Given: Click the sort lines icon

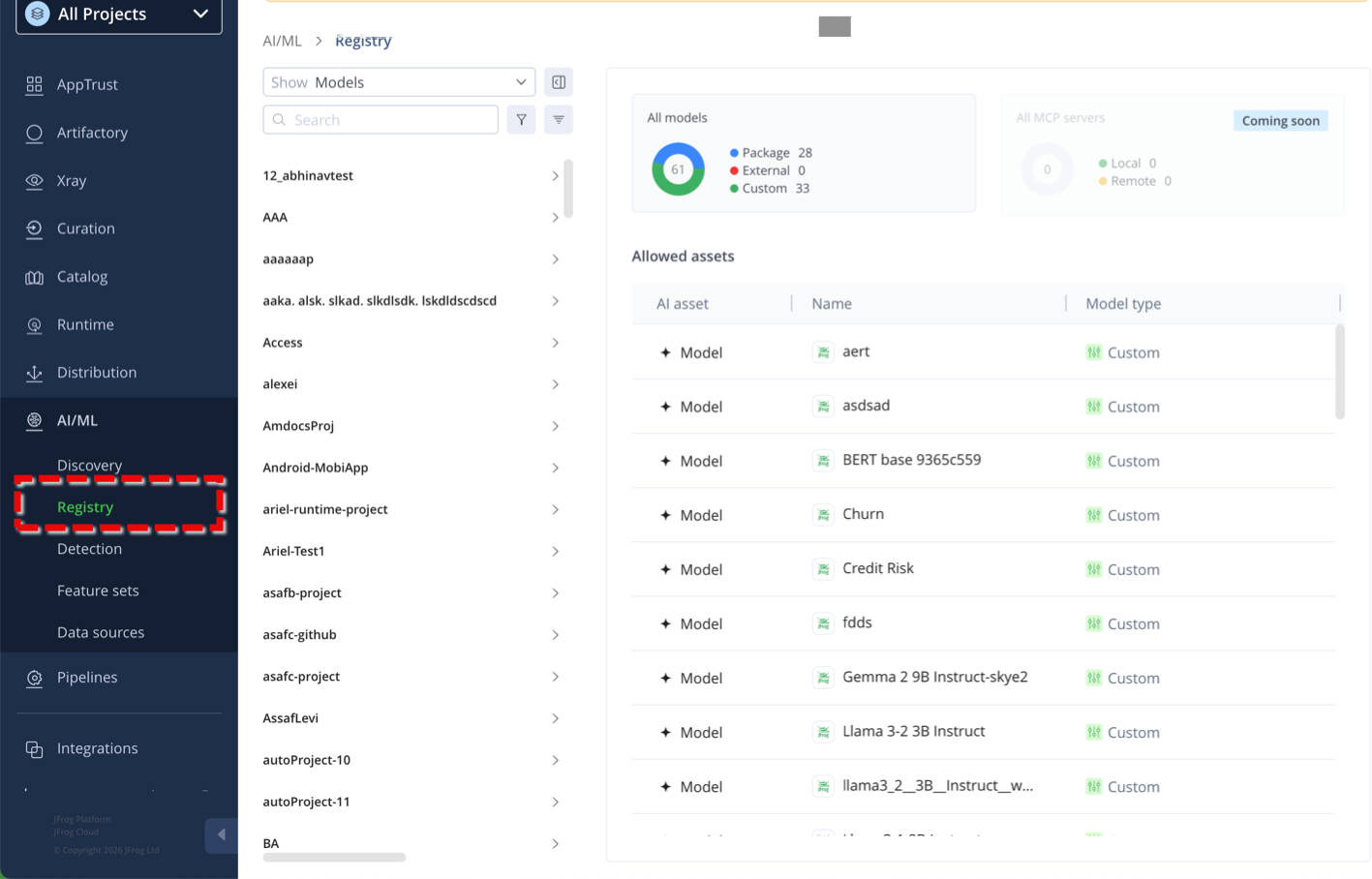Looking at the screenshot, I should point(559,120).
